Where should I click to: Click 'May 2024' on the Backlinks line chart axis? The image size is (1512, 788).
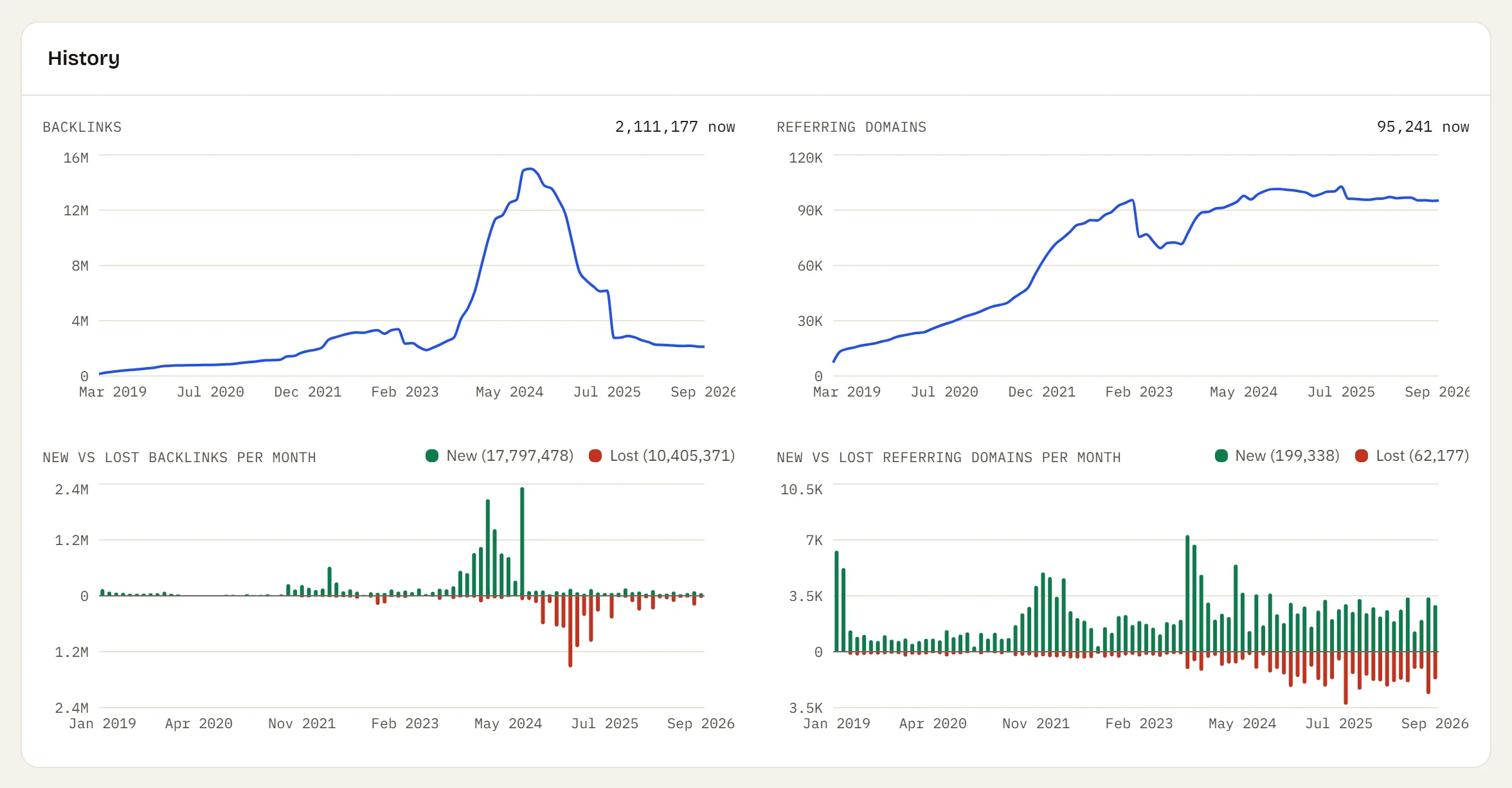click(x=509, y=392)
